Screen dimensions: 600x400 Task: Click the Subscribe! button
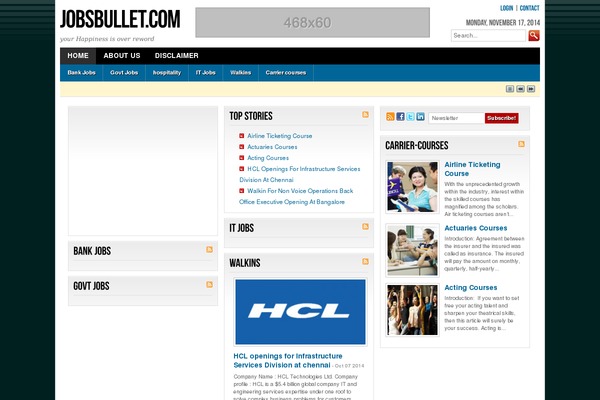point(502,118)
